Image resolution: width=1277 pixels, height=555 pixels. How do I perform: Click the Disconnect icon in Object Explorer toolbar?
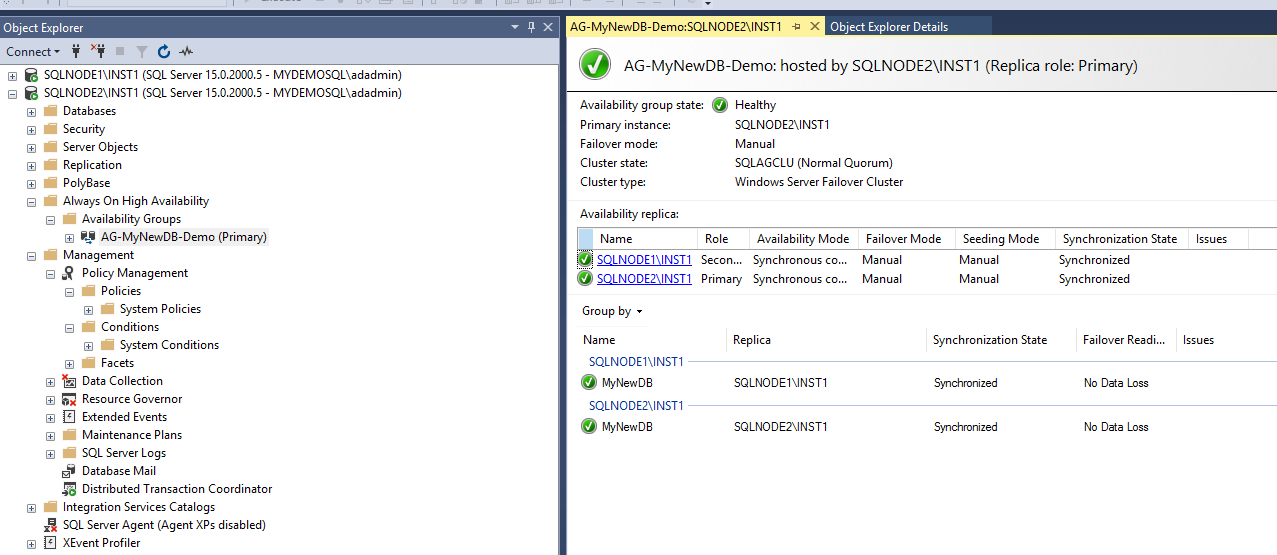point(98,51)
